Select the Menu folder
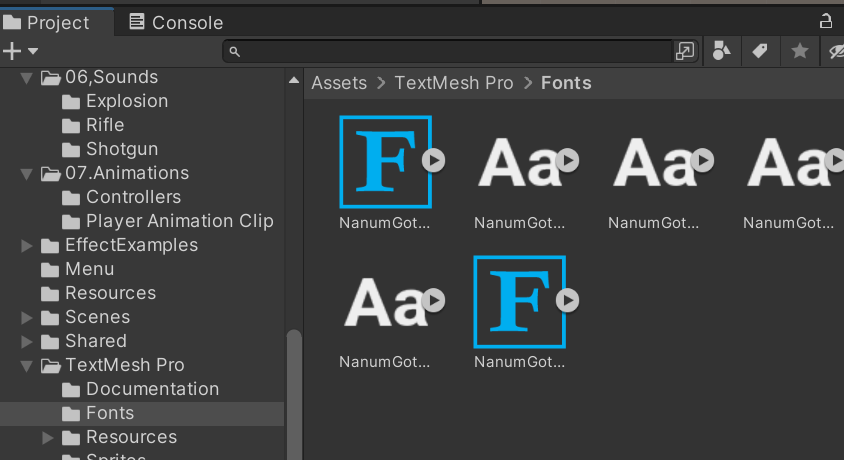Viewport: 844px width, 460px height. pyautogui.click(x=78, y=269)
